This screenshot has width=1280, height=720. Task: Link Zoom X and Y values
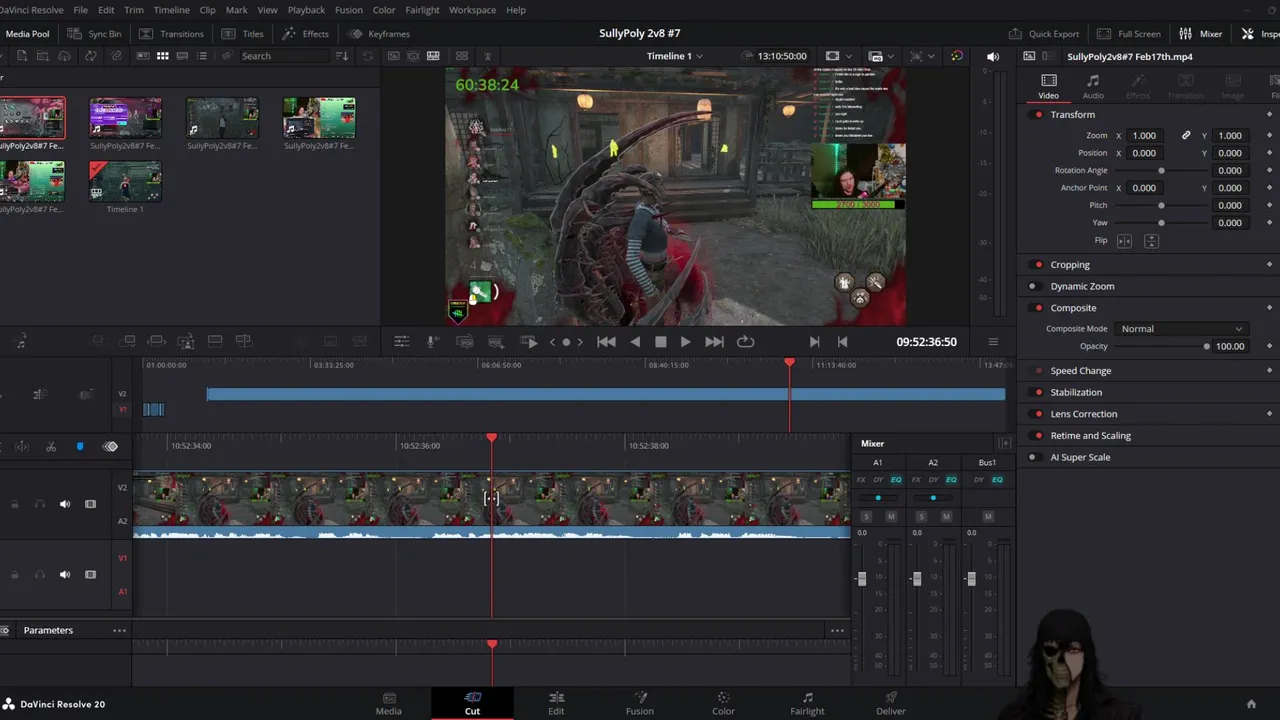(1186, 136)
